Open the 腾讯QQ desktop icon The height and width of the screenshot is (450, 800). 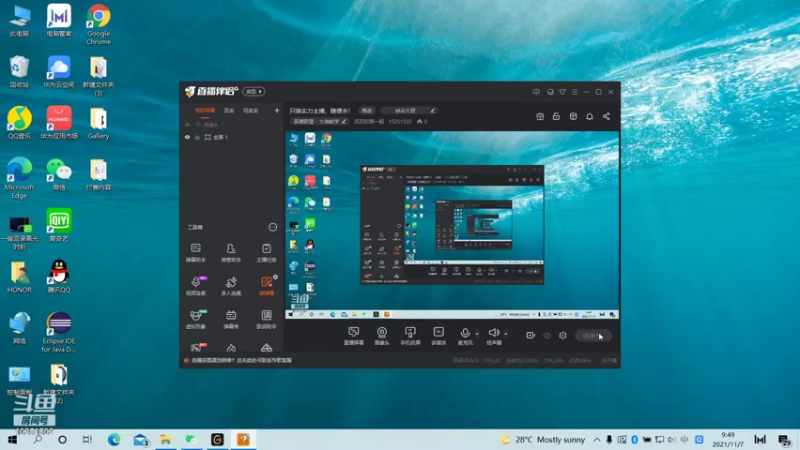click(x=59, y=276)
